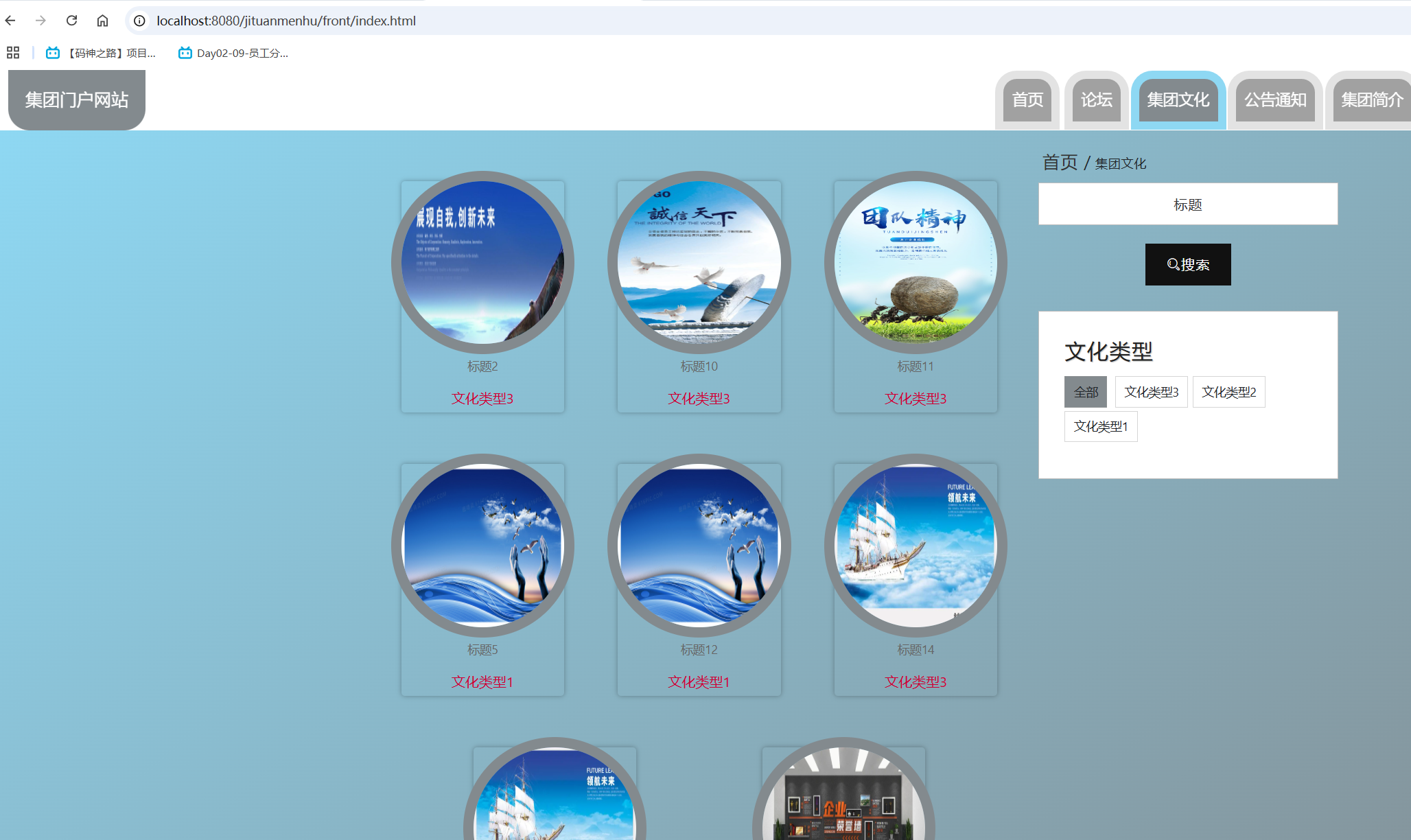Click the 标题2 title text

click(x=482, y=366)
